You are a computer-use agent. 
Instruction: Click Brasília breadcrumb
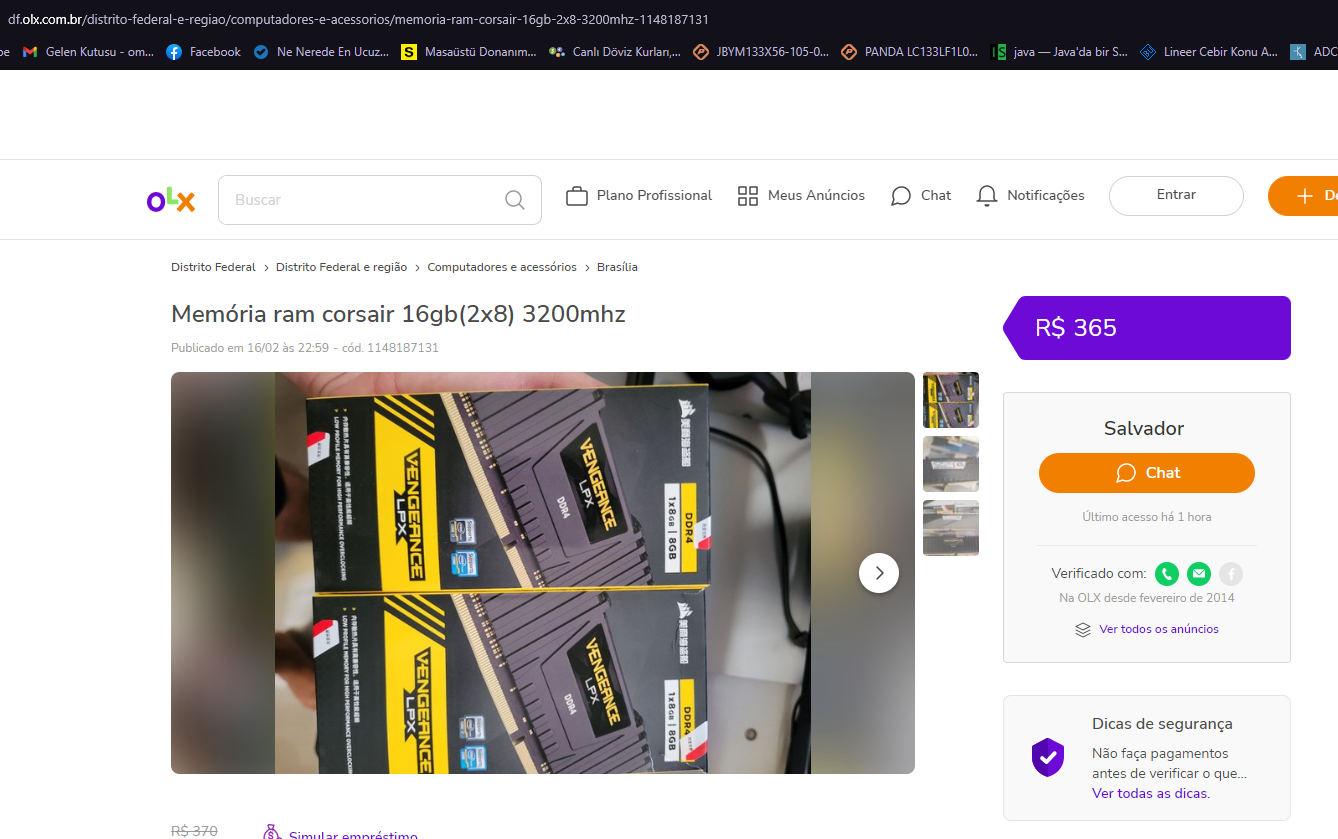coord(617,267)
